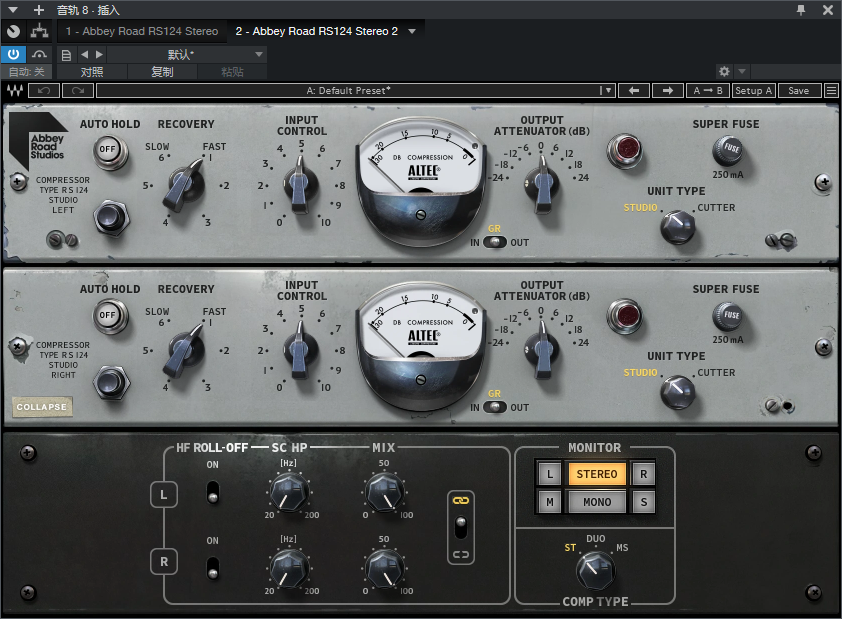Toggle left unit AUTO HOLD OFF button
The width and height of the screenshot is (842, 619).
coord(111,152)
